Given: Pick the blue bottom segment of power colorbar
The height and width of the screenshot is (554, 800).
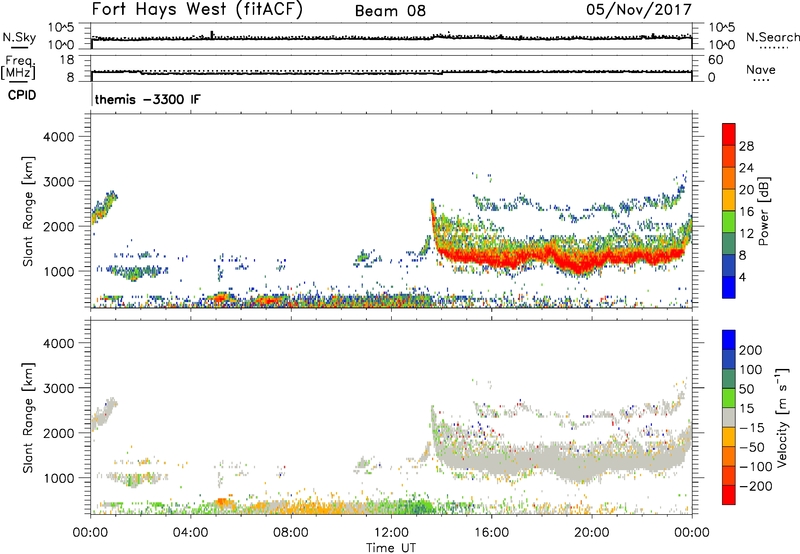Looking at the screenshot, I should point(729,287).
